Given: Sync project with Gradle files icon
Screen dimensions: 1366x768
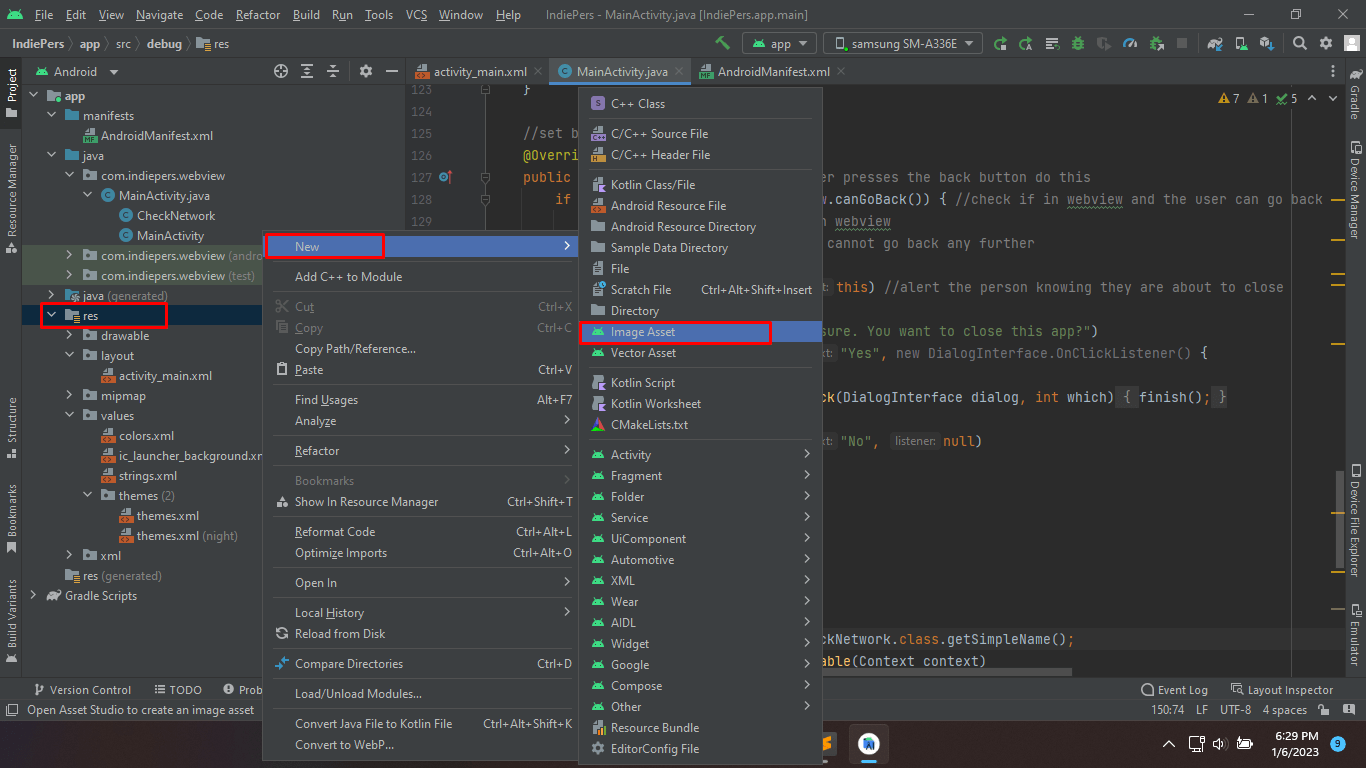Looking at the screenshot, I should point(1214,43).
